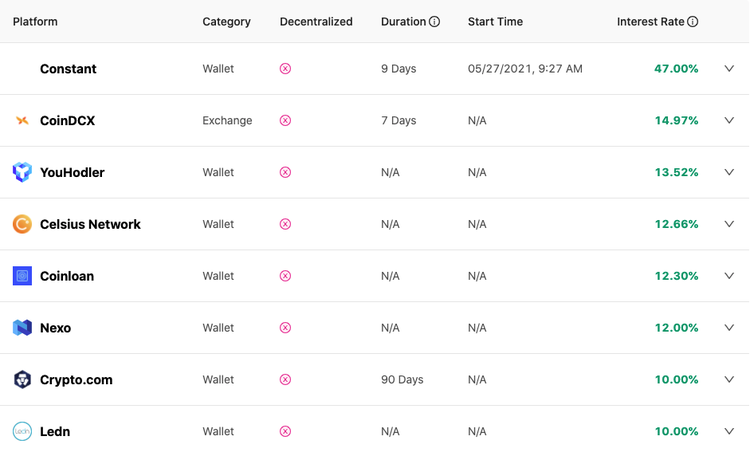Open the YouHodler platform link
The height and width of the screenshot is (456, 750).
coord(72,172)
